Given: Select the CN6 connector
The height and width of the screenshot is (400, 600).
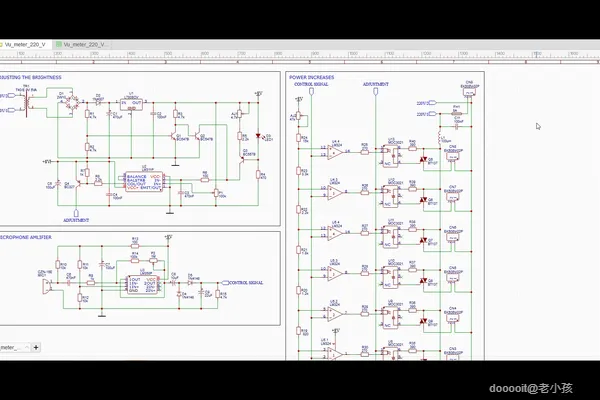Looking at the screenshot, I should 453,238.
